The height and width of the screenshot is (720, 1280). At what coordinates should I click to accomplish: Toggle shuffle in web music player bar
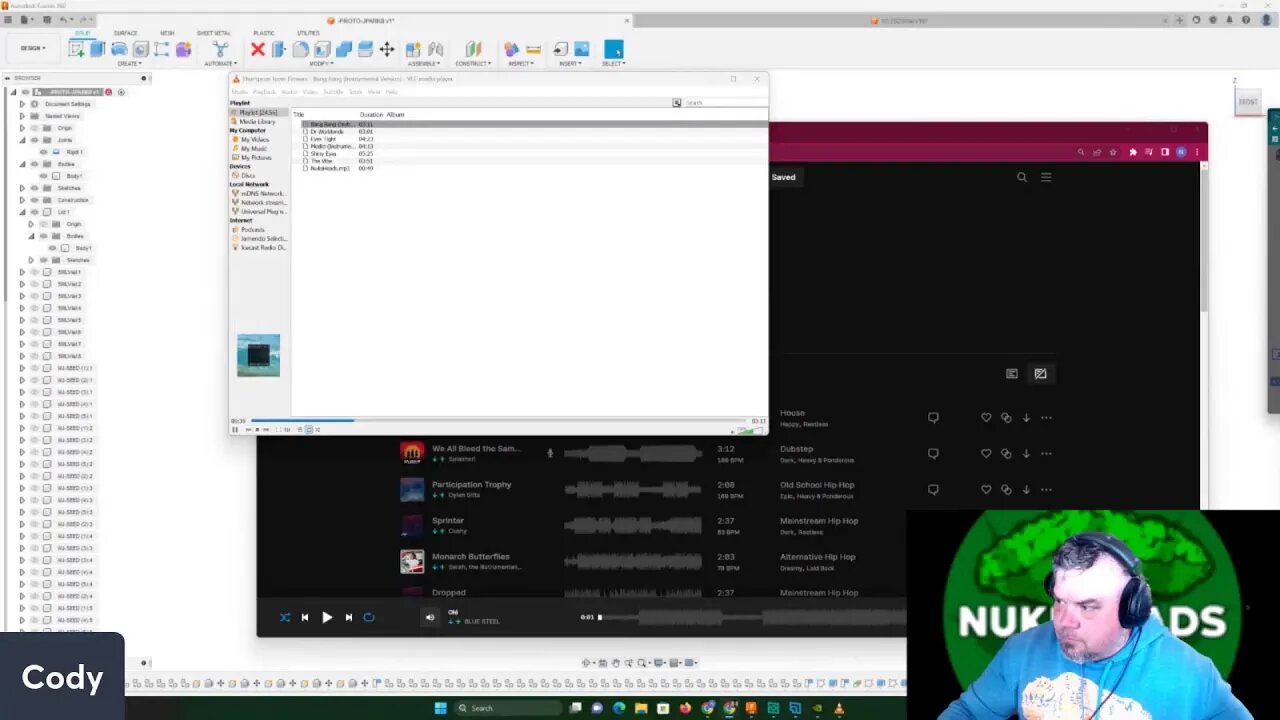pyautogui.click(x=285, y=617)
